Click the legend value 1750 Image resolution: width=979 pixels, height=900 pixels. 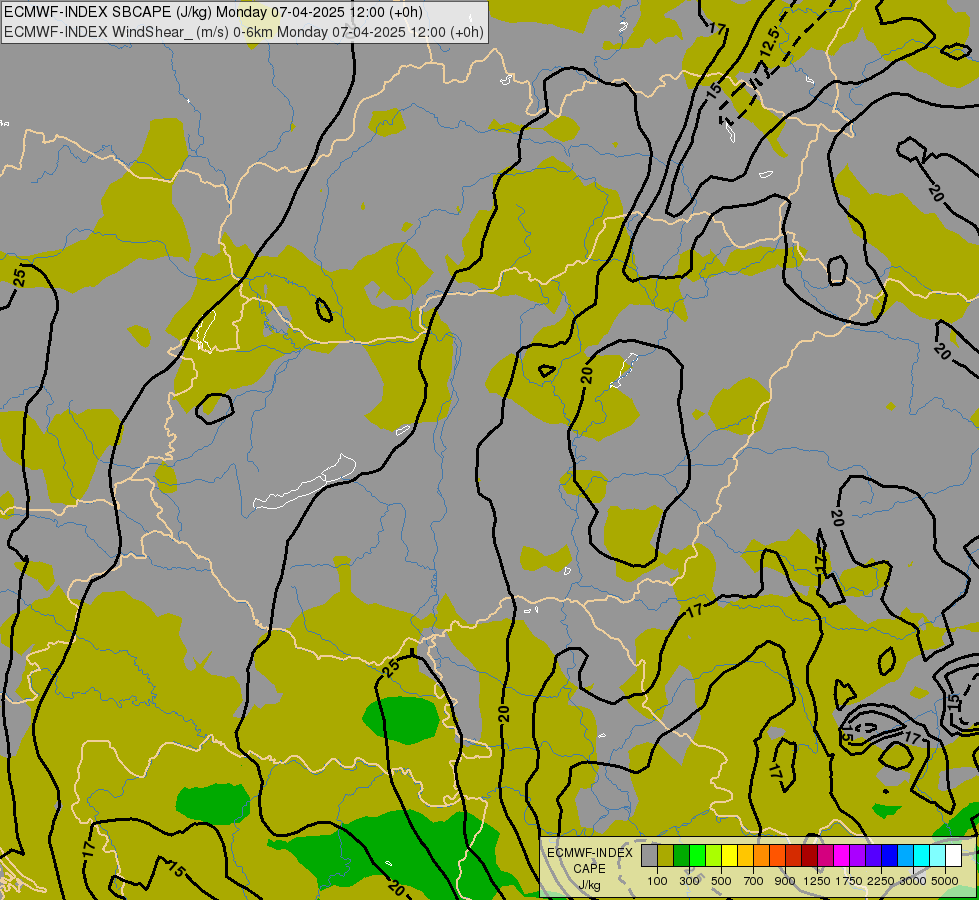pos(849,881)
